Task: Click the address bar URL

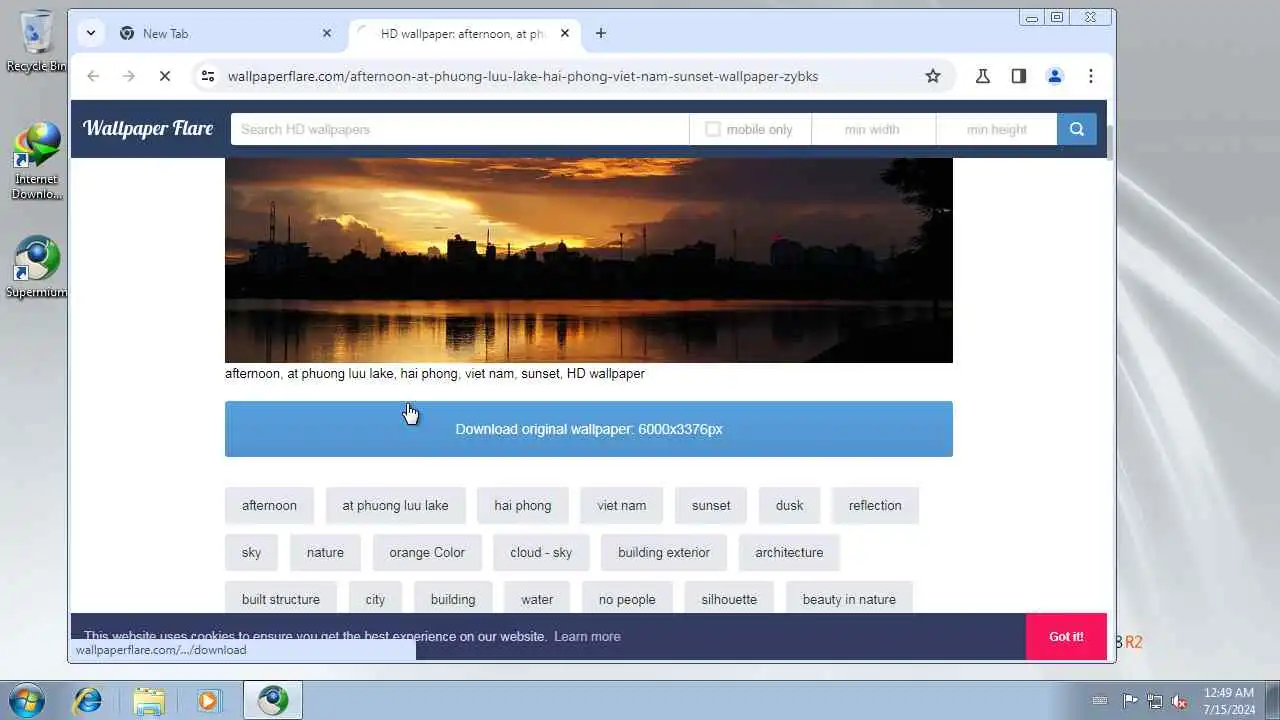Action: point(523,76)
